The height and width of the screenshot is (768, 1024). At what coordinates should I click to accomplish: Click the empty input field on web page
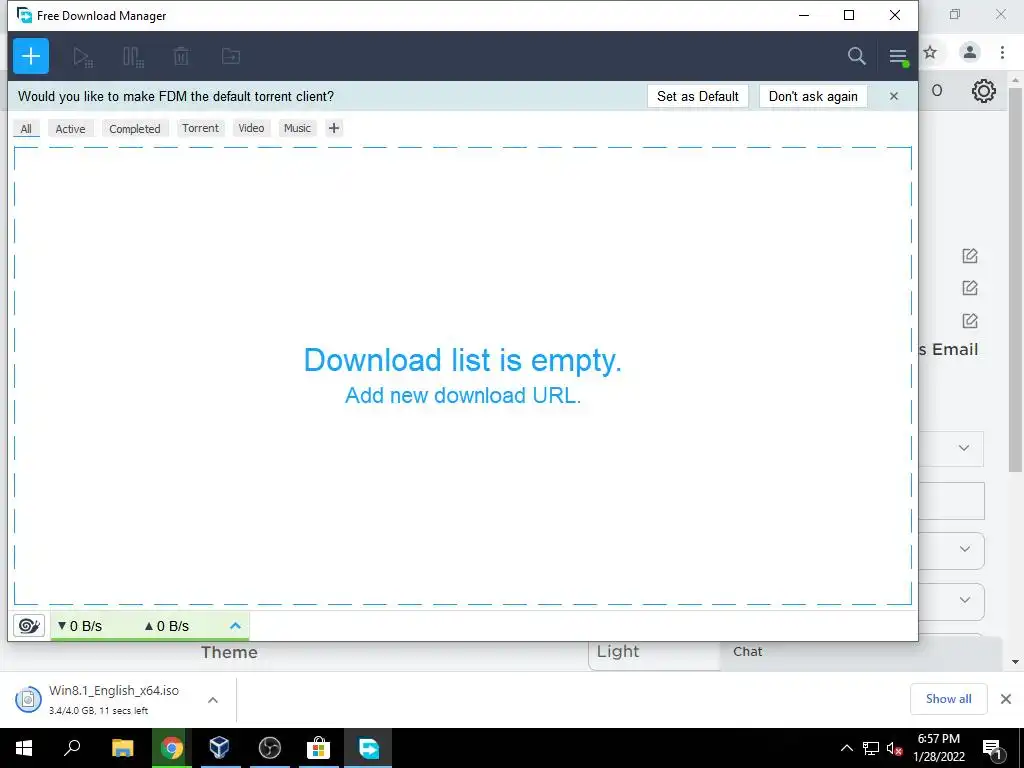(x=952, y=501)
